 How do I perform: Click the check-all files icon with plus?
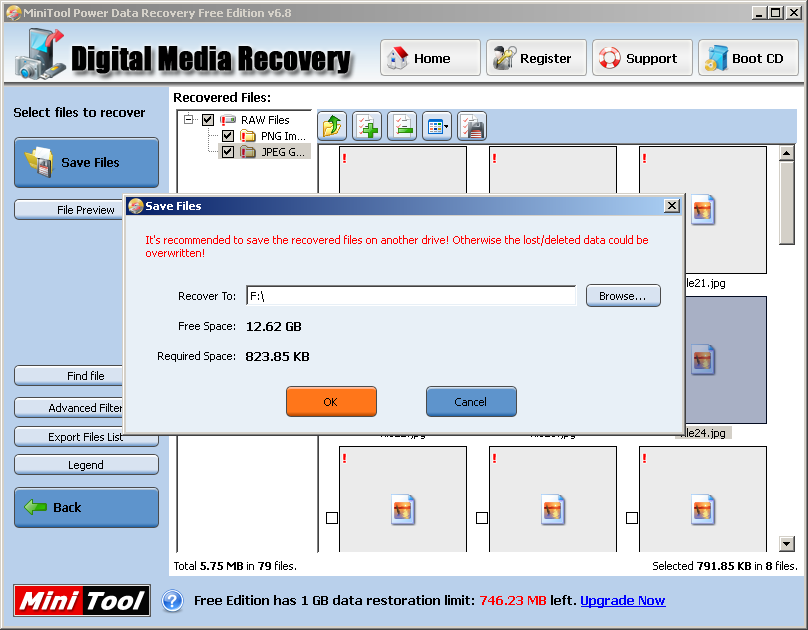point(367,126)
